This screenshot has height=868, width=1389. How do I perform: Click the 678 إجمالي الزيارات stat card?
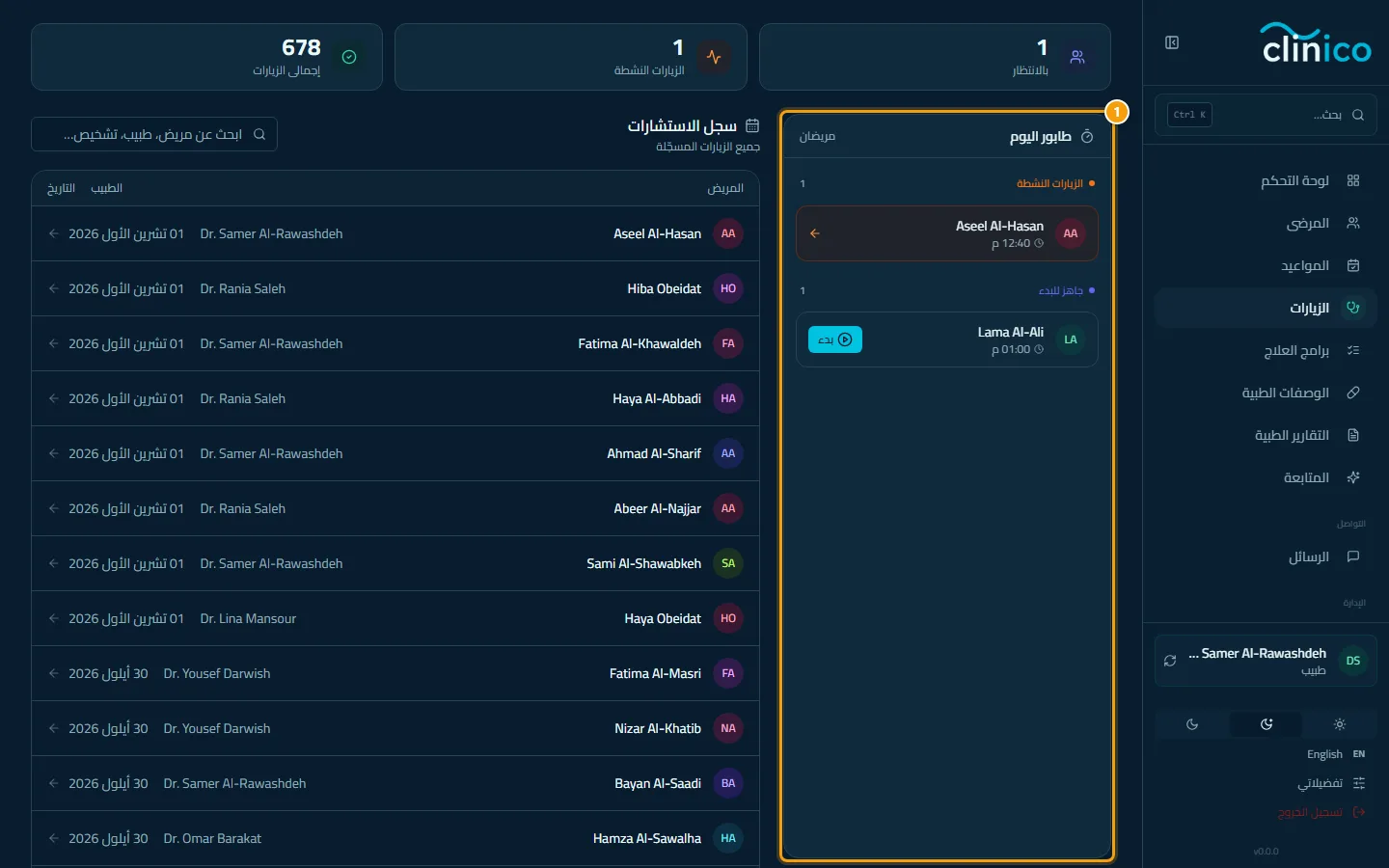pos(206,57)
